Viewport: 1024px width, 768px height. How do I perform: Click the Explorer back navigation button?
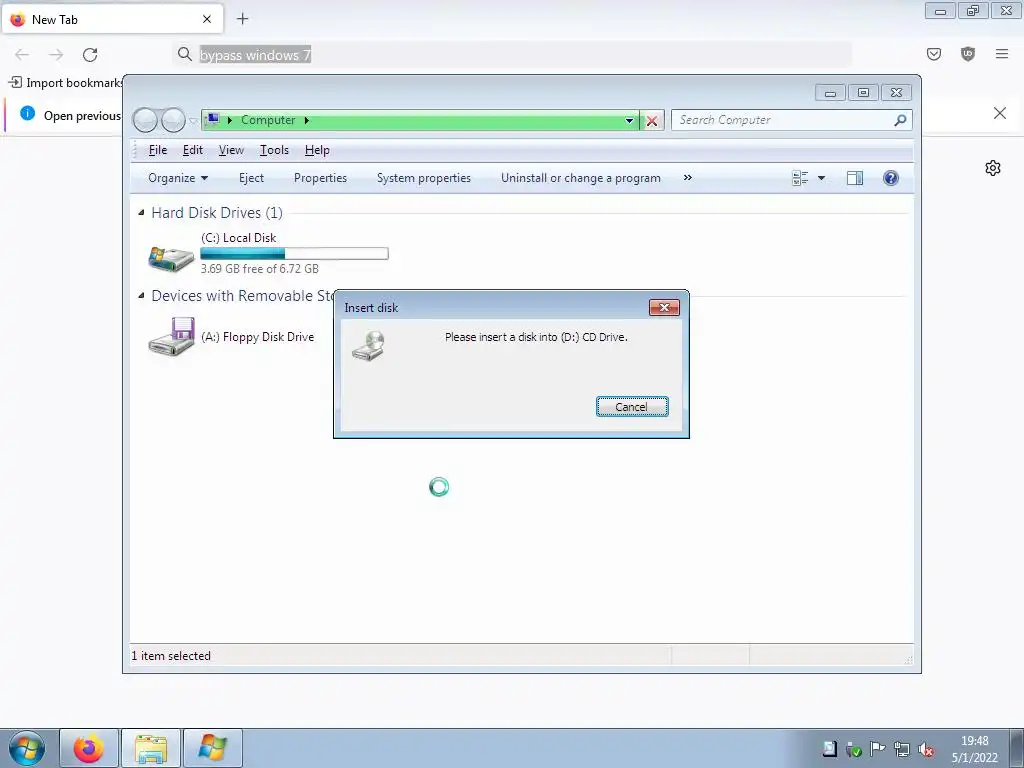(145, 120)
